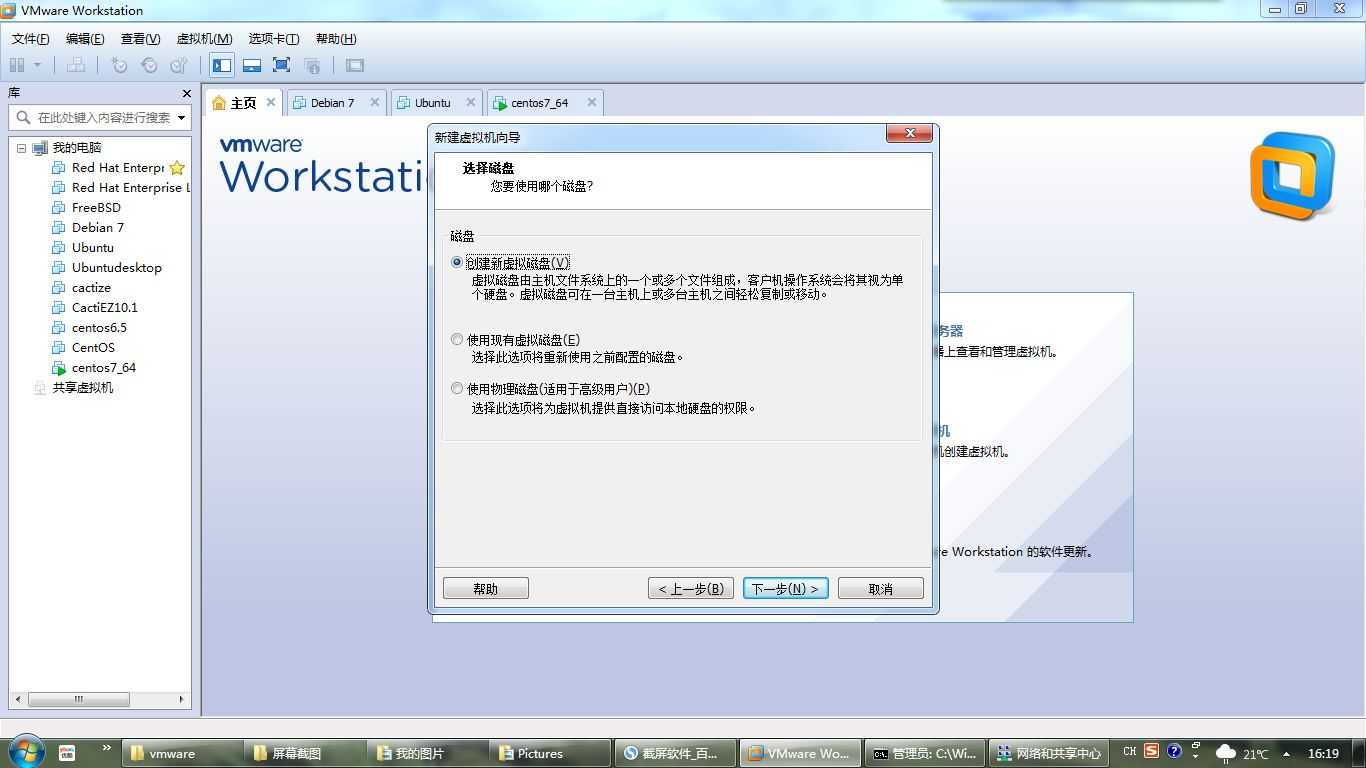This screenshot has height=768, width=1366.
Task: Open the Windows Start button
Action: [25, 752]
